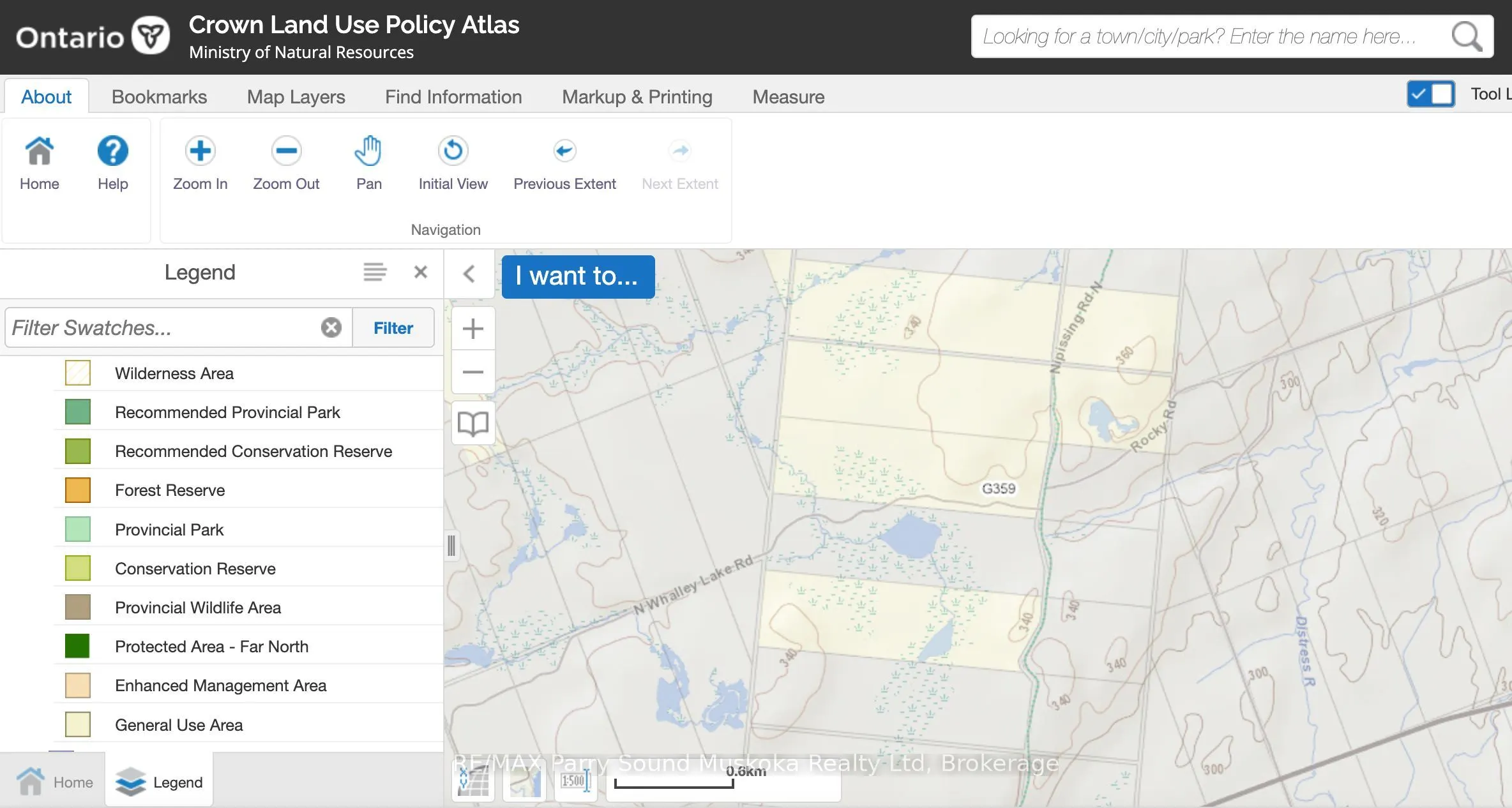Open the Bookmarks tab
Screen dimensions: 1512x808
tap(159, 96)
